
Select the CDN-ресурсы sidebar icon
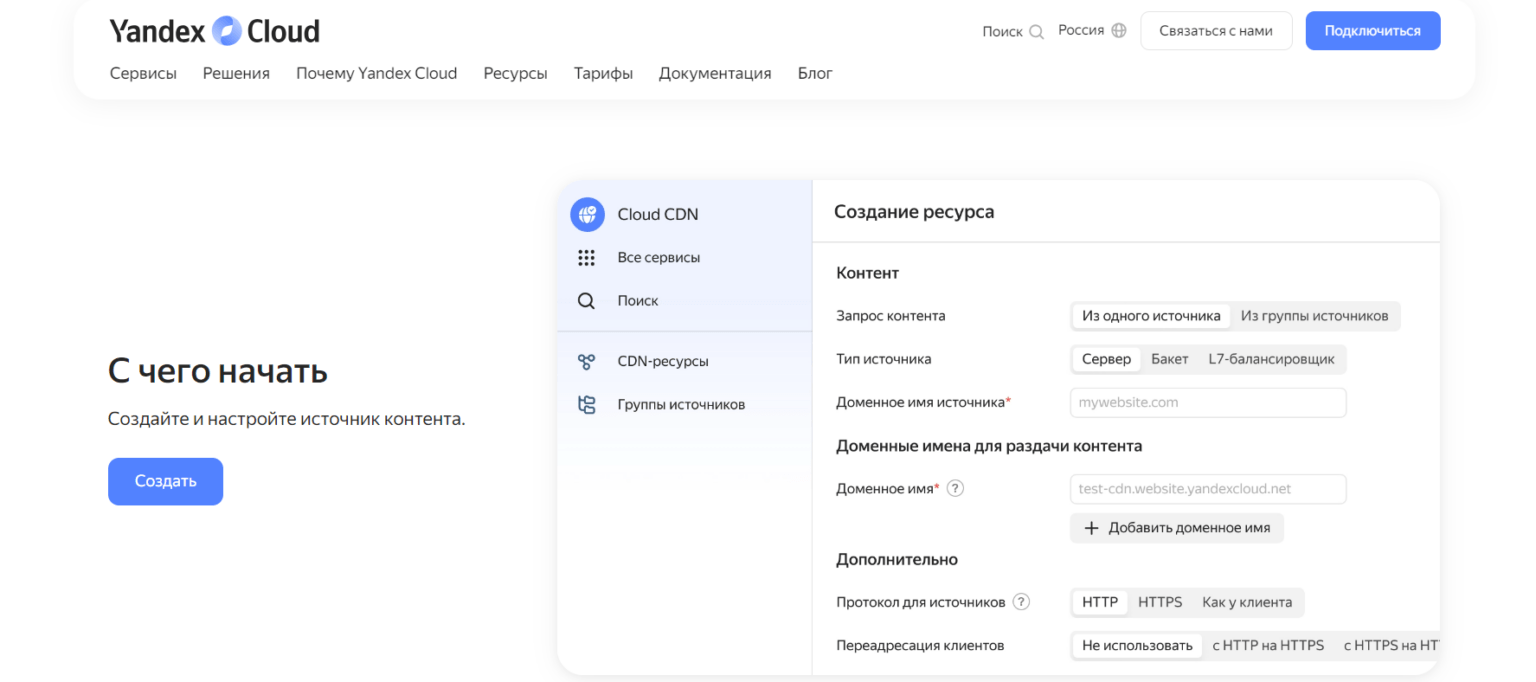click(587, 361)
